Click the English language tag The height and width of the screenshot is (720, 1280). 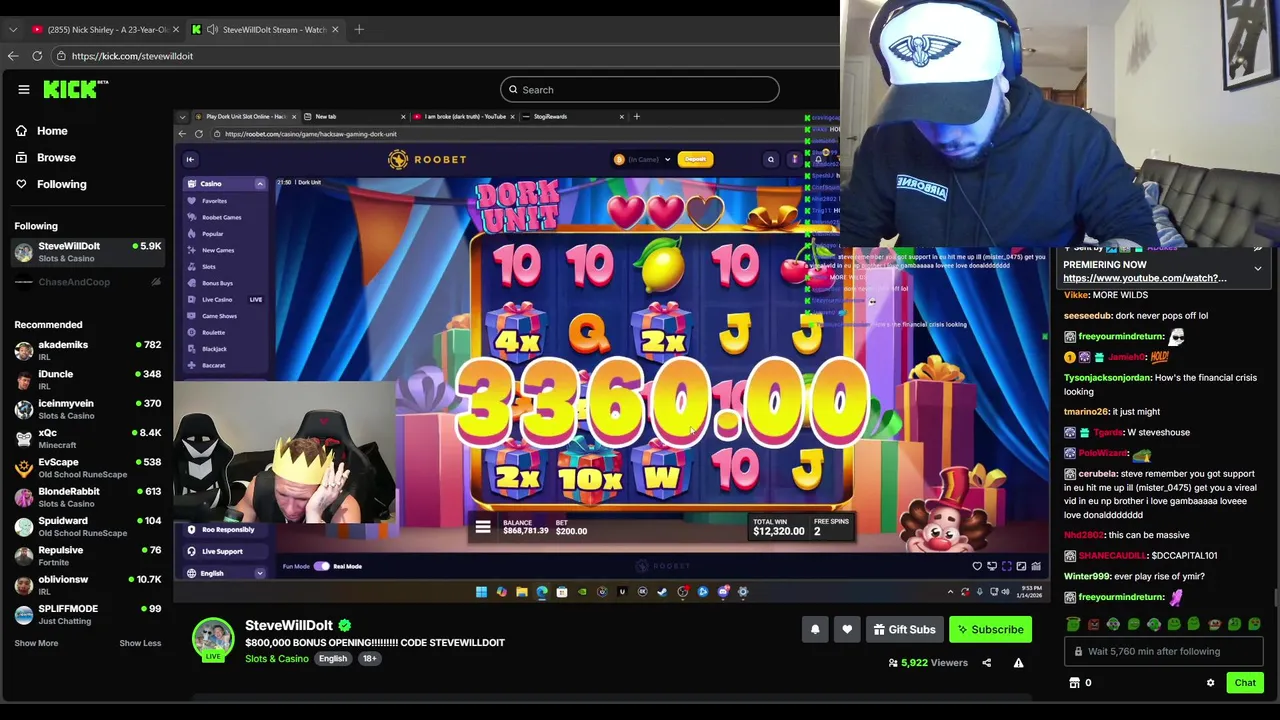[x=333, y=659]
